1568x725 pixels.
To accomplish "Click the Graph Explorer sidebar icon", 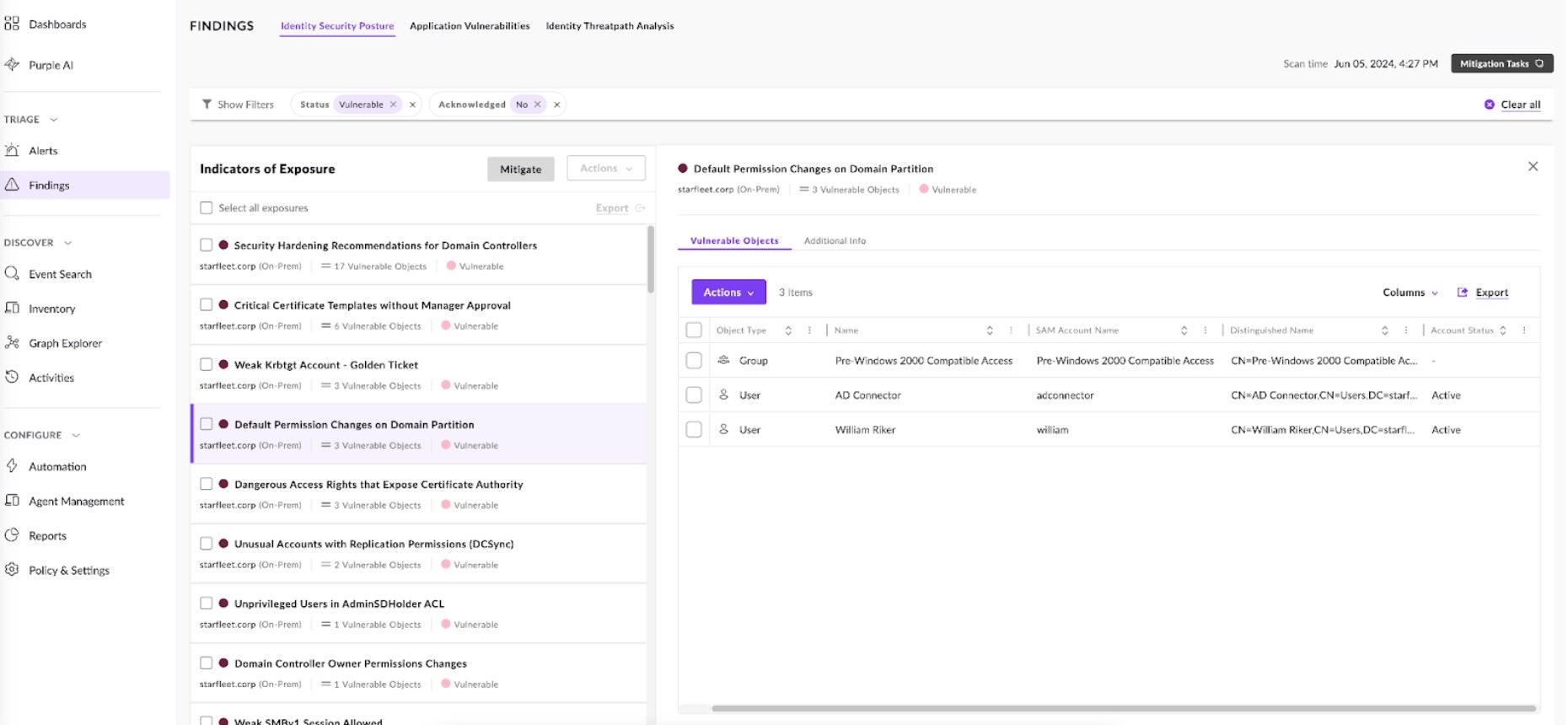I will pyautogui.click(x=12, y=342).
